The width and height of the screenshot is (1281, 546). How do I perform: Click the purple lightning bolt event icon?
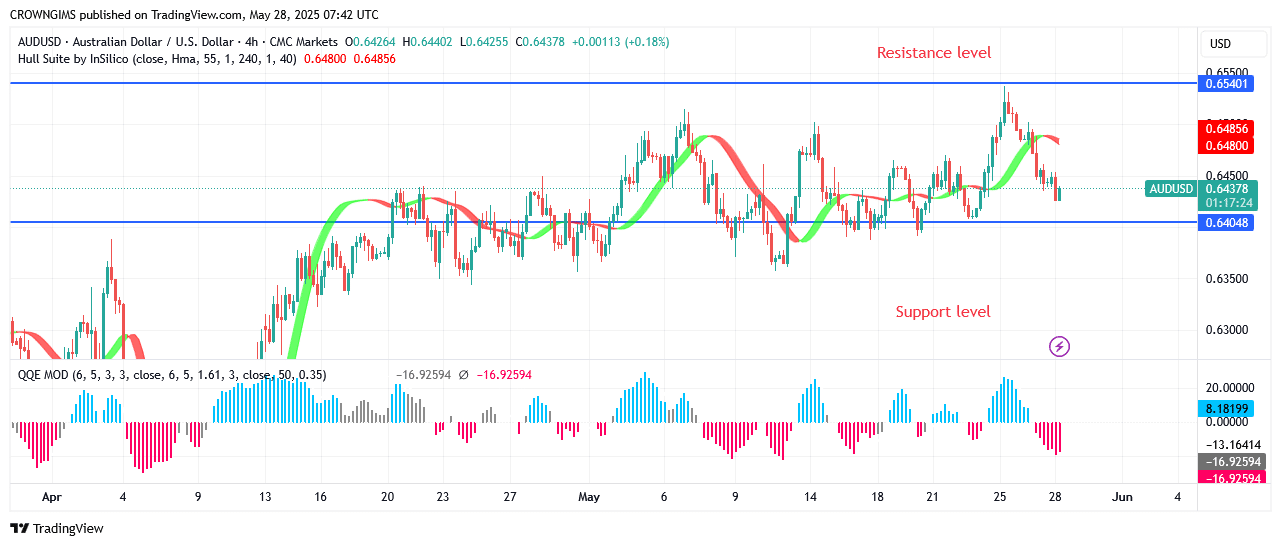tap(1060, 347)
